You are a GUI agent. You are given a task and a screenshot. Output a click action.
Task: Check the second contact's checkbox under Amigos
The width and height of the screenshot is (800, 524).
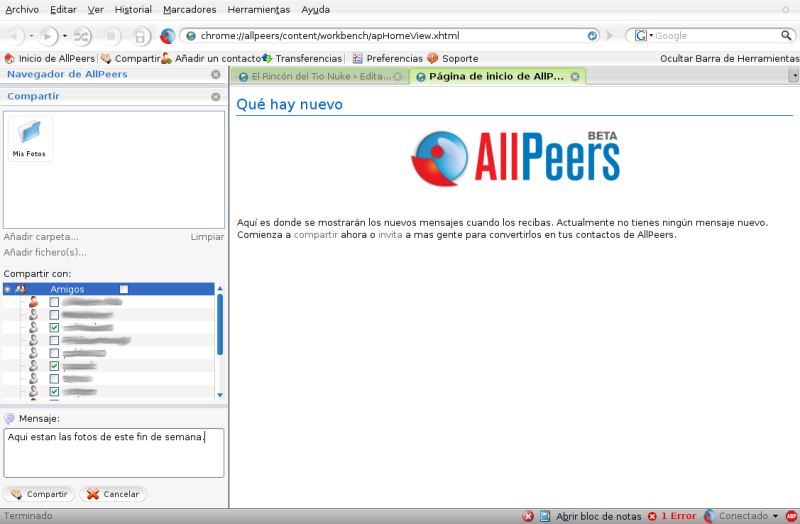tap(54, 315)
